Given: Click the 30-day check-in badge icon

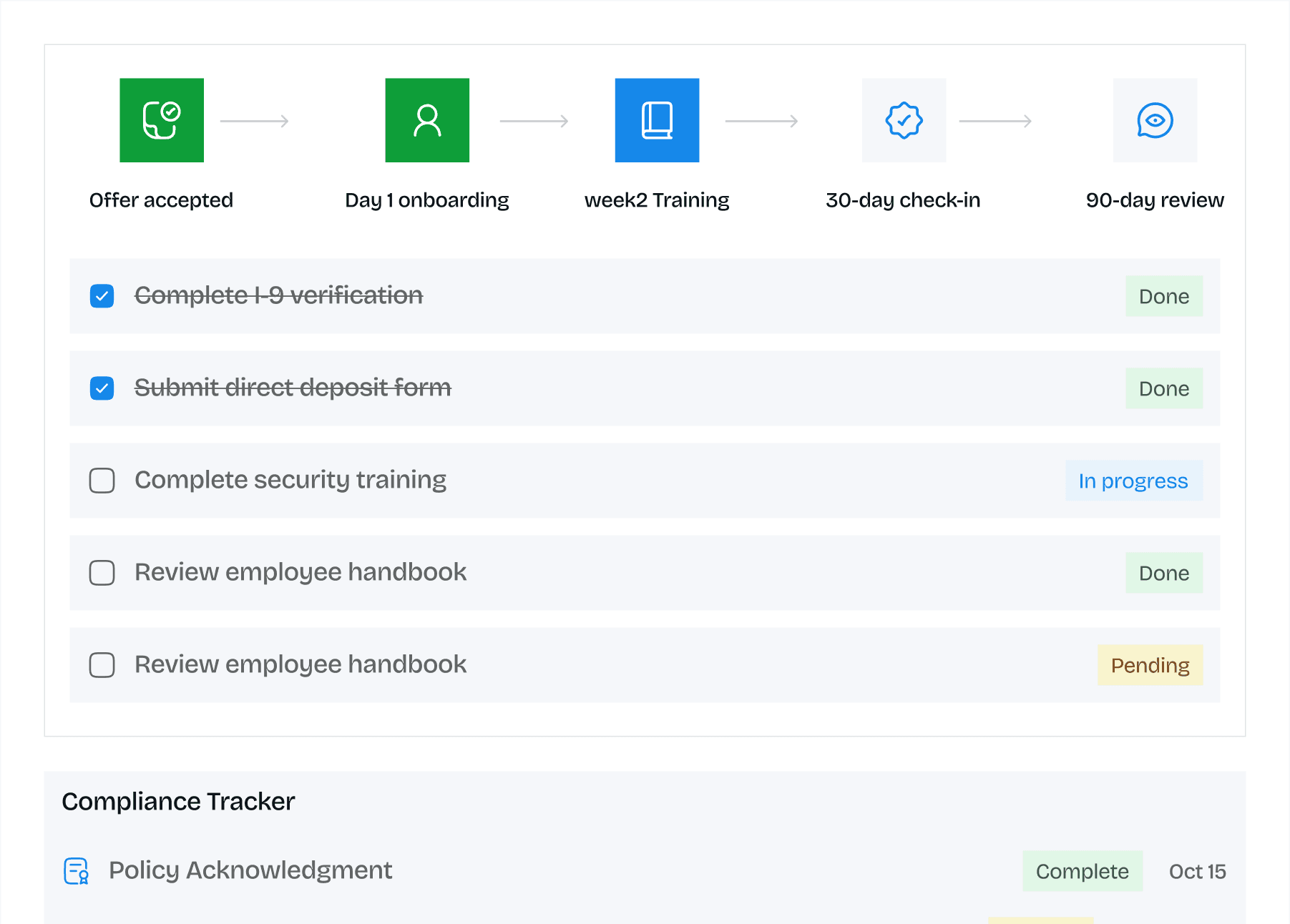Looking at the screenshot, I should (904, 120).
